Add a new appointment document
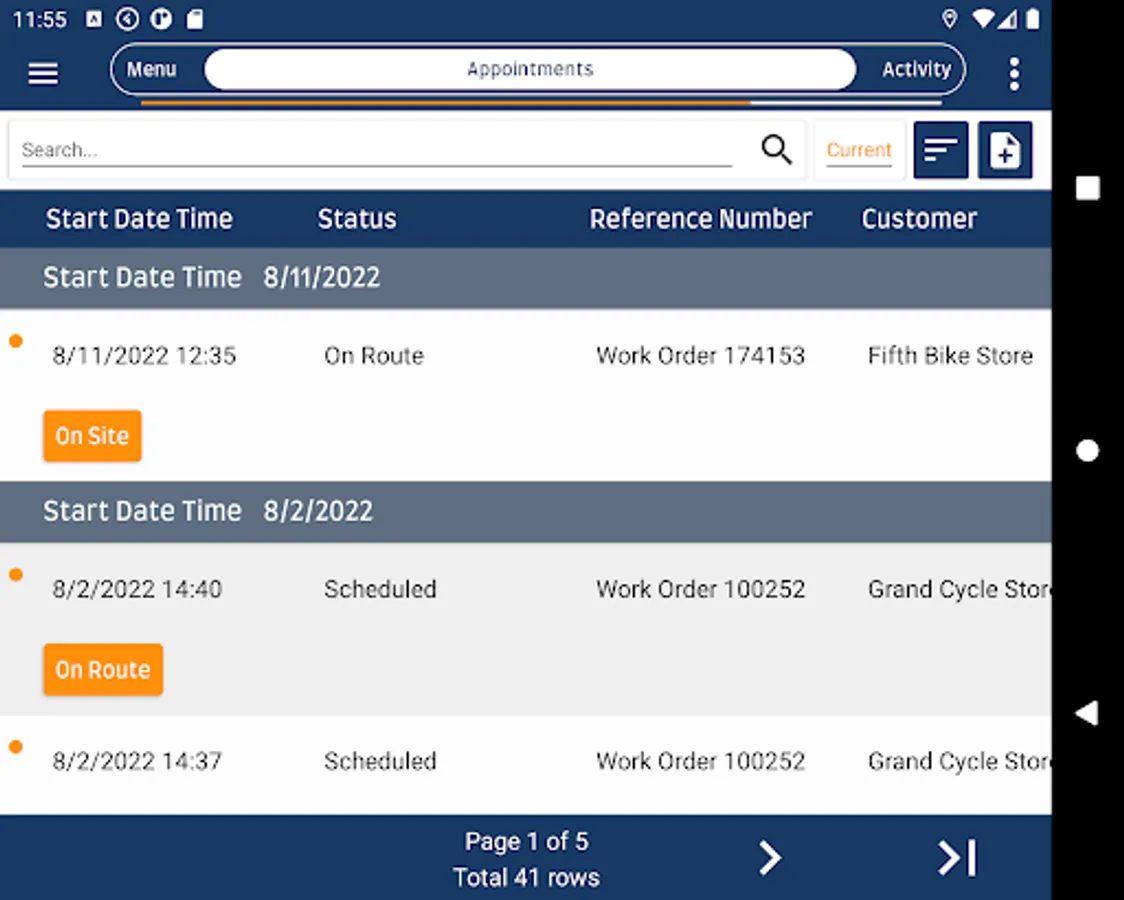Viewport: 1124px width, 900px height. click(x=1004, y=150)
